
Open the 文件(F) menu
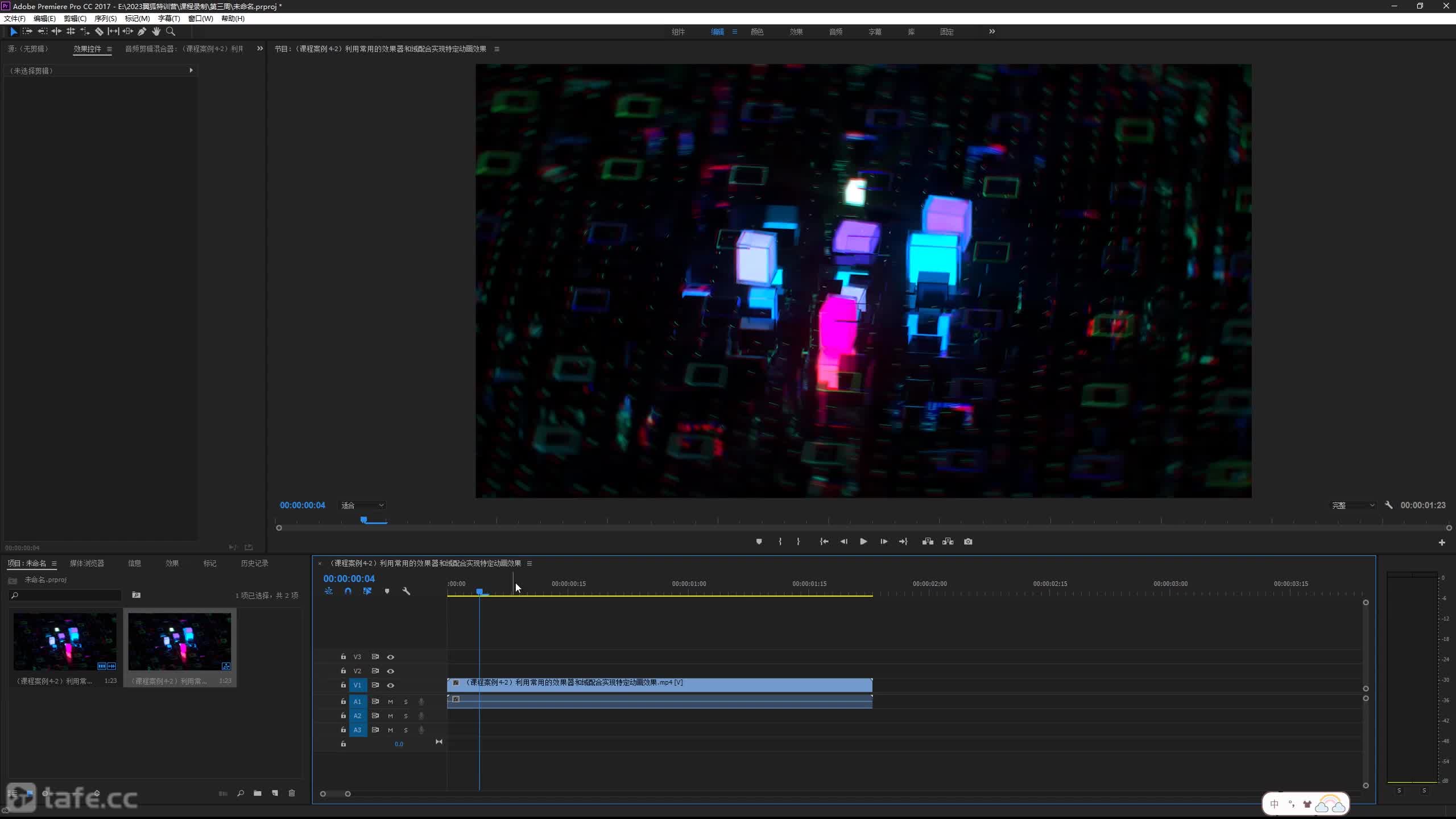click(x=15, y=19)
